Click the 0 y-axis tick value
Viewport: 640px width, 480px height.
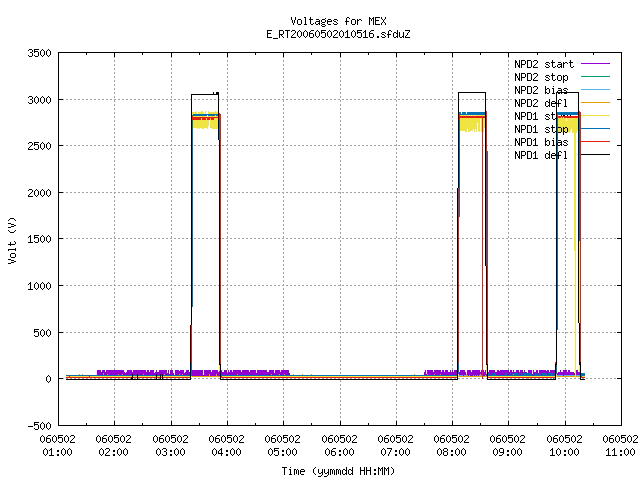(49, 379)
